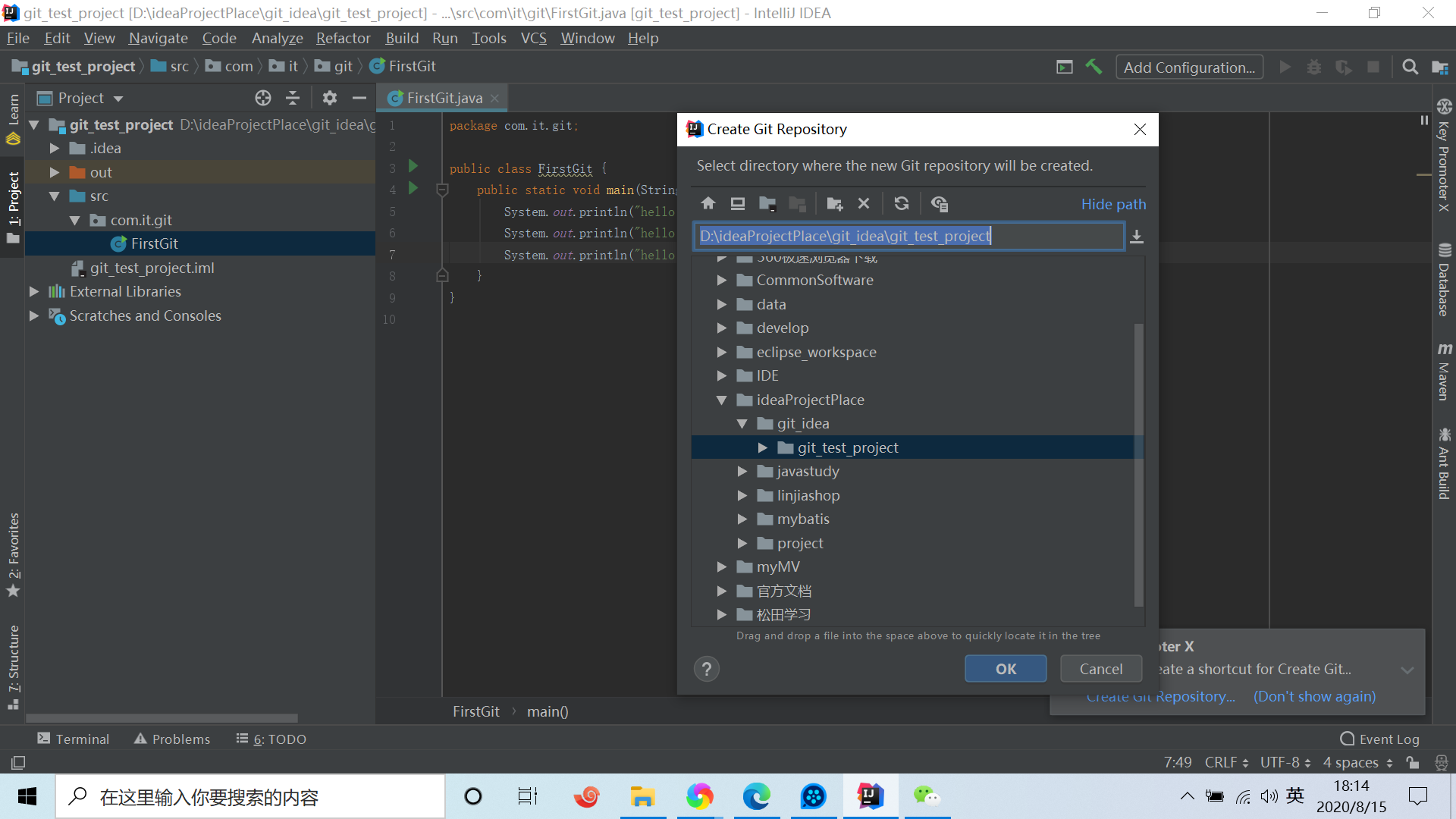Open Project Structure icon in top toolbar
The height and width of the screenshot is (819, 1456).
pos(1439,67)
